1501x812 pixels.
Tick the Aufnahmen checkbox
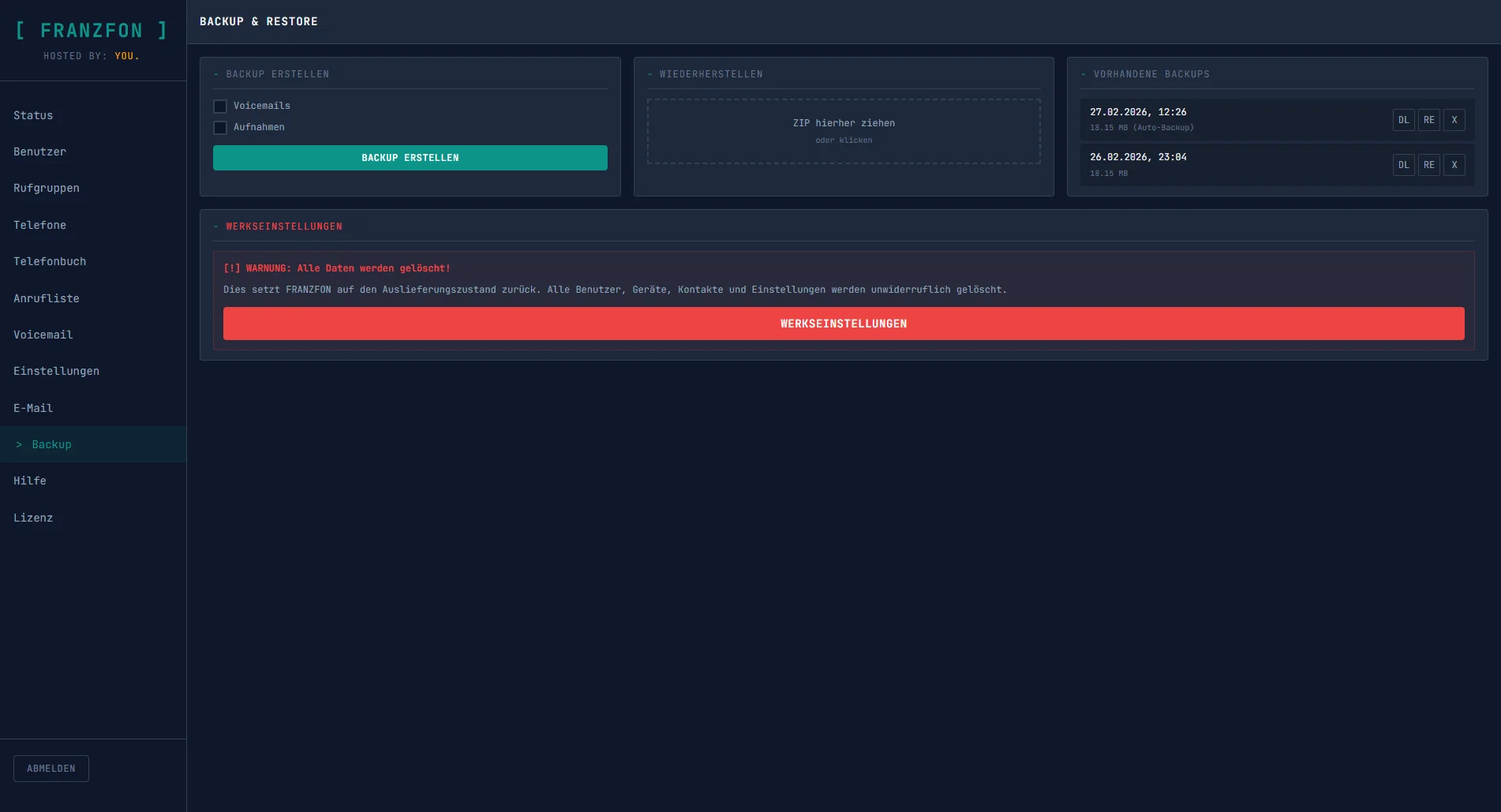[x=220, y=128]
